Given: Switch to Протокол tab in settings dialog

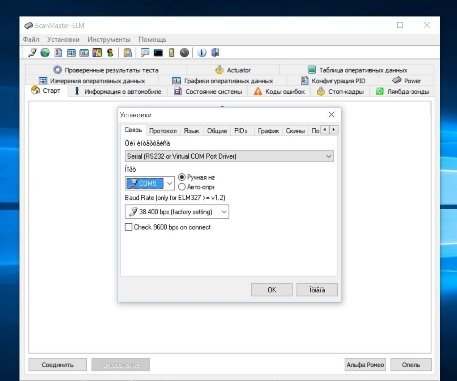Looking at the screenshot, I should pyautogui.click(x=163, y=131).
